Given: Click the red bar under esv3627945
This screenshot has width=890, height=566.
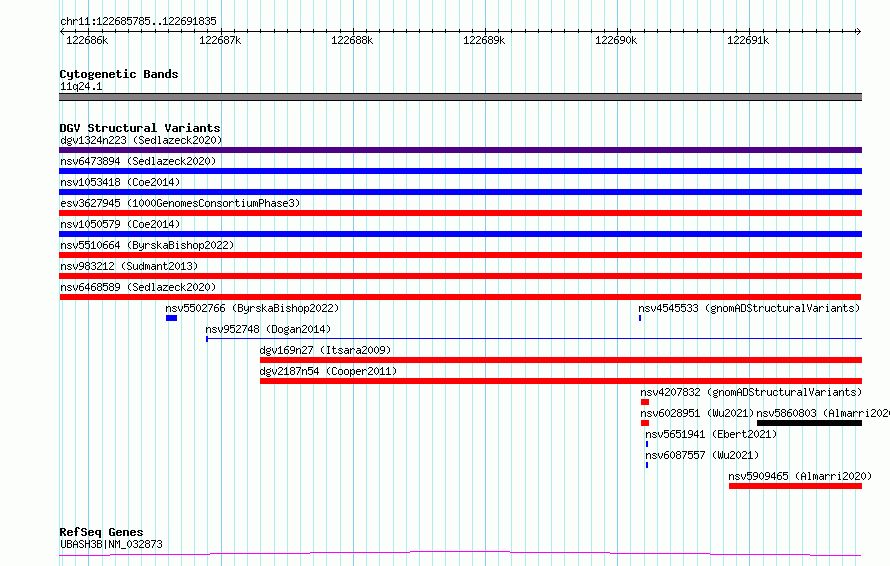Looking at the screenshot, I should coord(460,213).
